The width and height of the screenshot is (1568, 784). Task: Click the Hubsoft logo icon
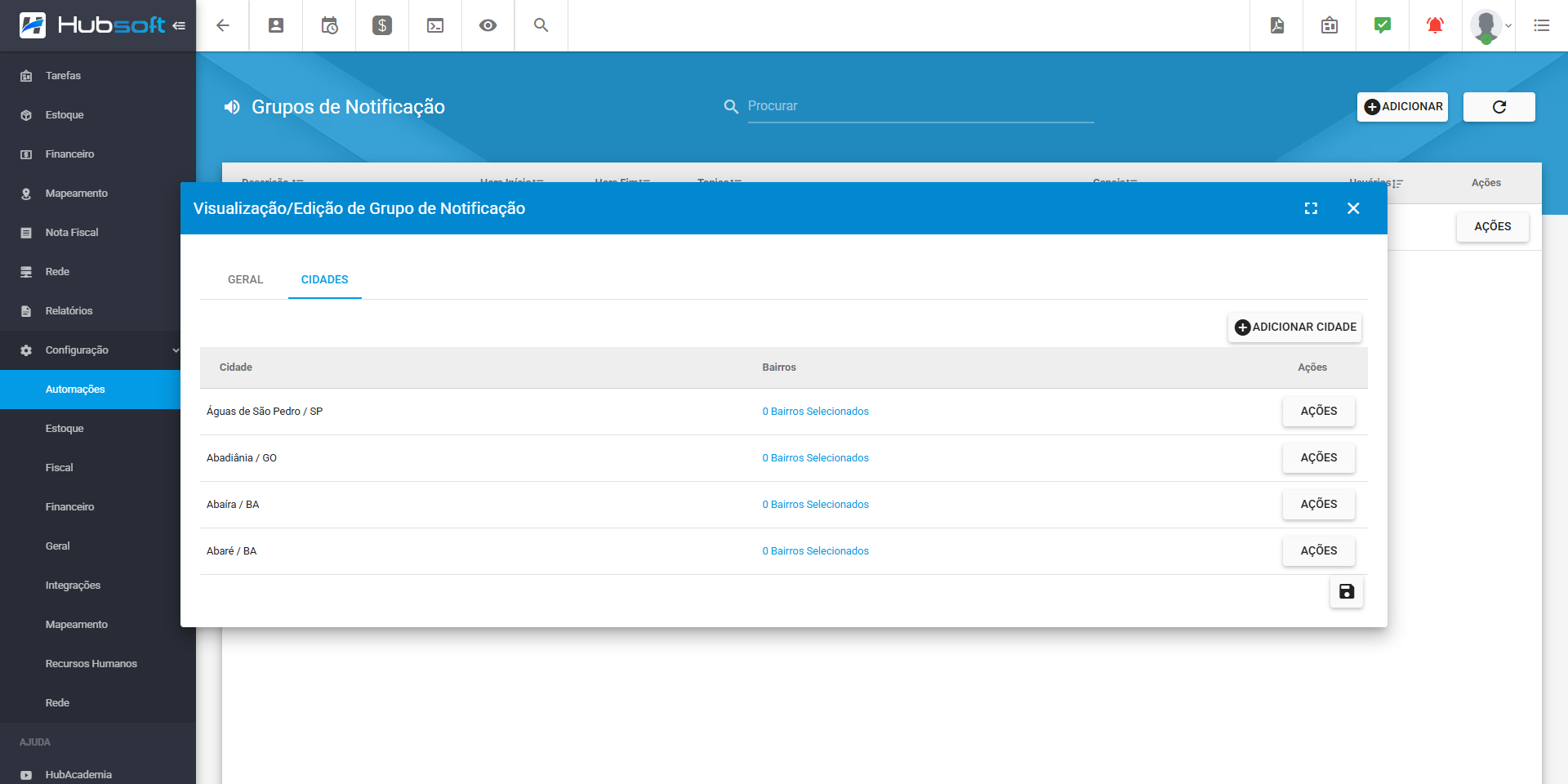[33, 25]
